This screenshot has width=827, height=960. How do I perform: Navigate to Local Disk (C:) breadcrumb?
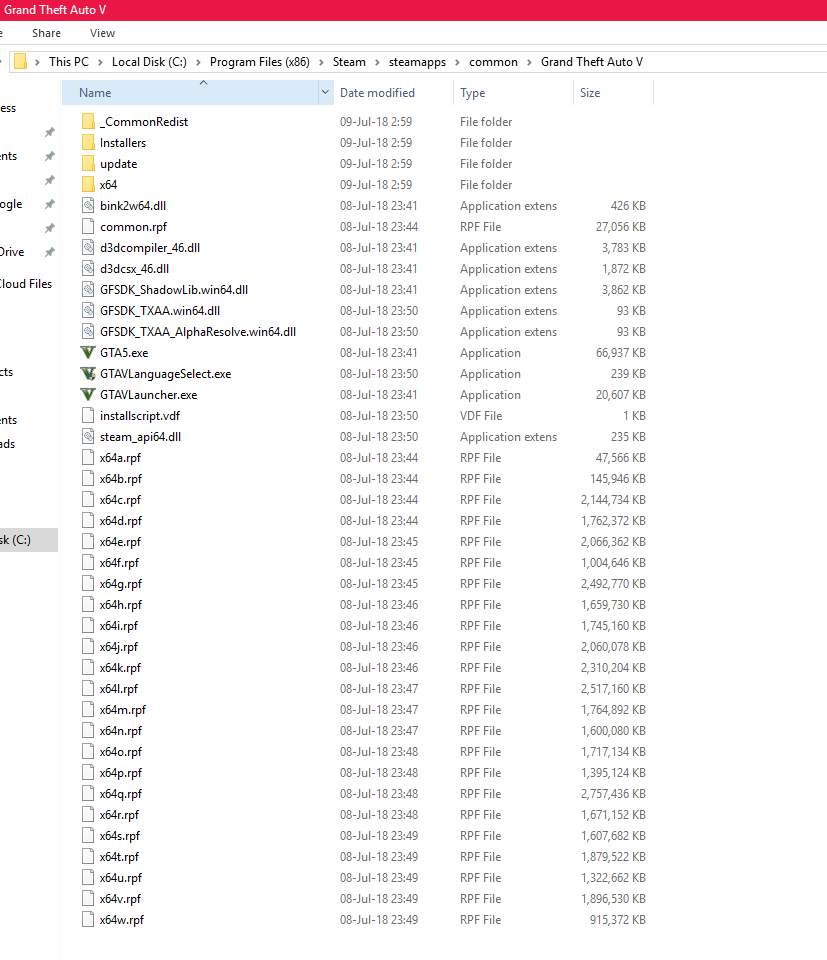pos(149,62)
